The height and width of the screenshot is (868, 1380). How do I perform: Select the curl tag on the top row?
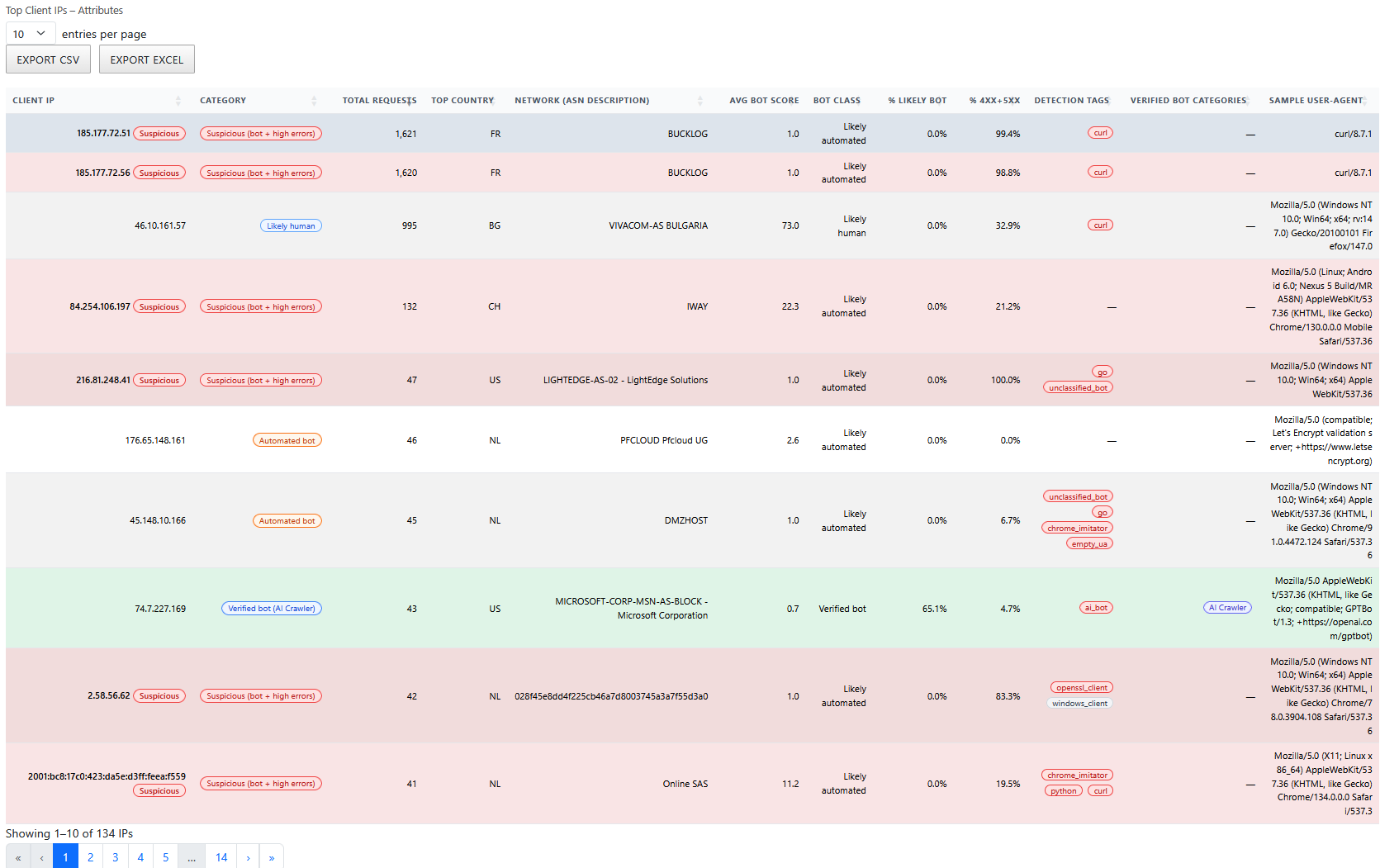pyautogui.click(x=1100, y=132)
